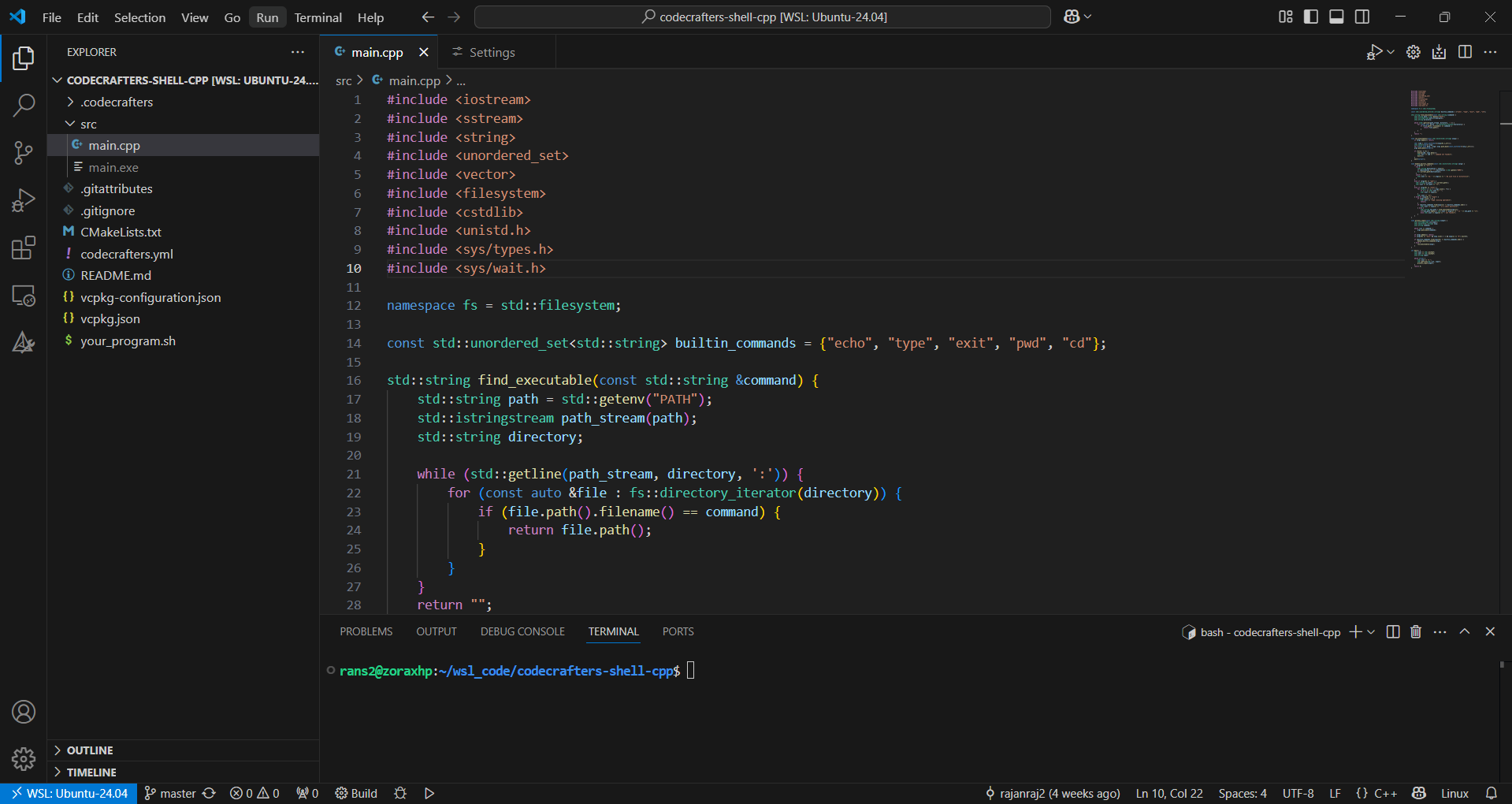Click the CMake launch play icon in status bar
This screenshot has width=1512, height=804.
pyautogui.click(x=429, y=793)
